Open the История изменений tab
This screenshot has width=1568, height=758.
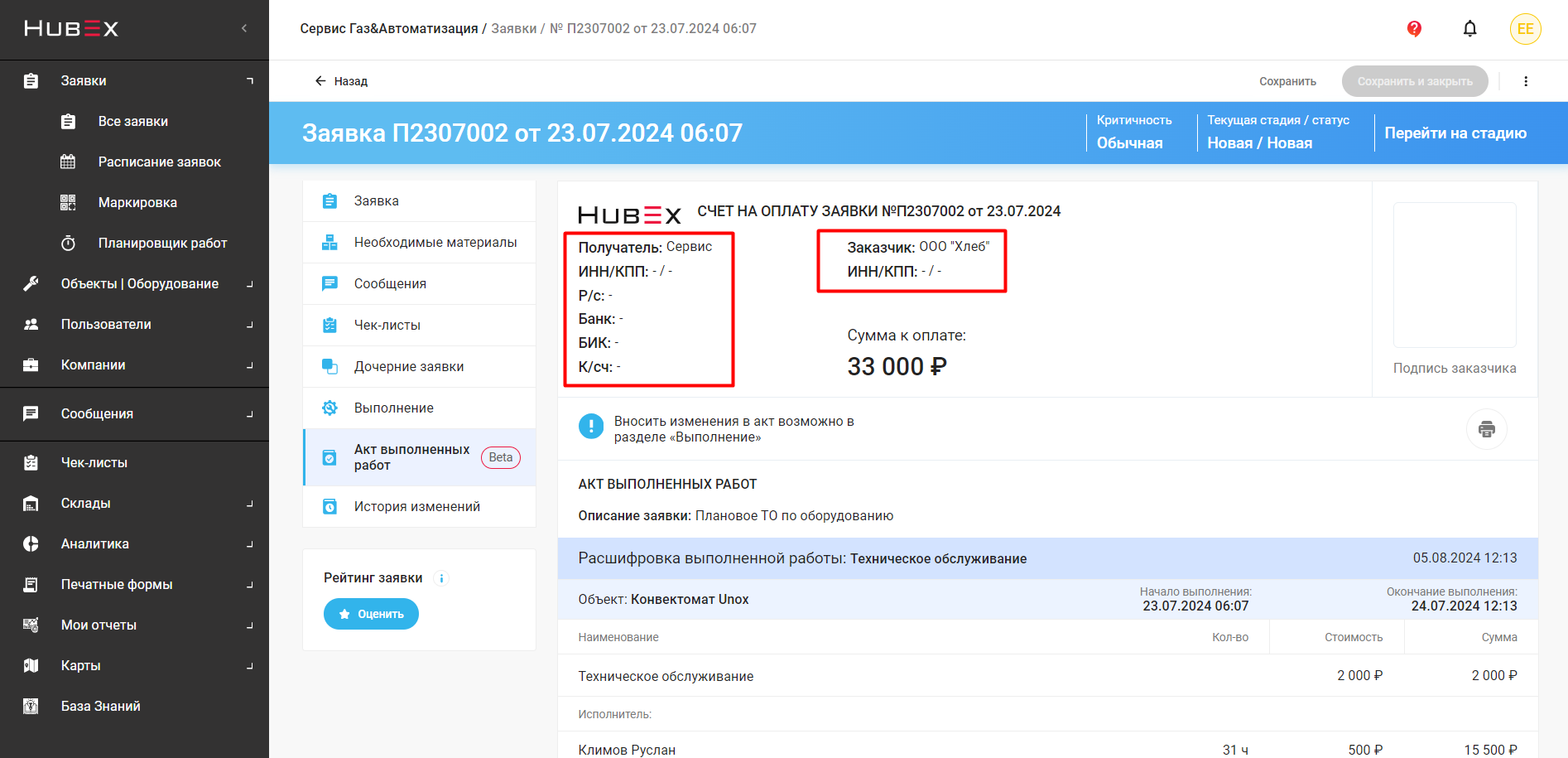point(416,507)
